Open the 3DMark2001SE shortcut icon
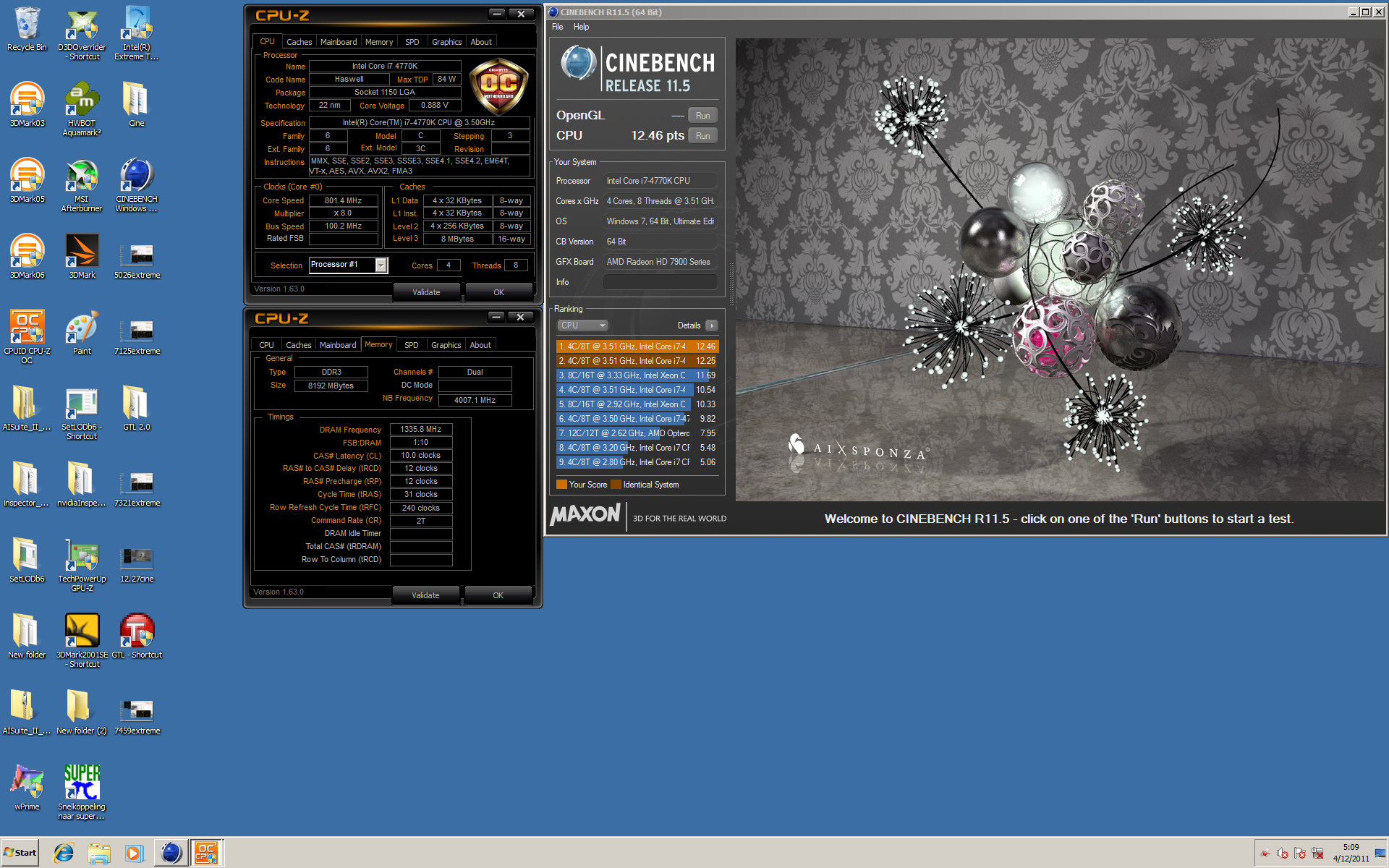This screenshot has width=1389, height=868. 82,640
